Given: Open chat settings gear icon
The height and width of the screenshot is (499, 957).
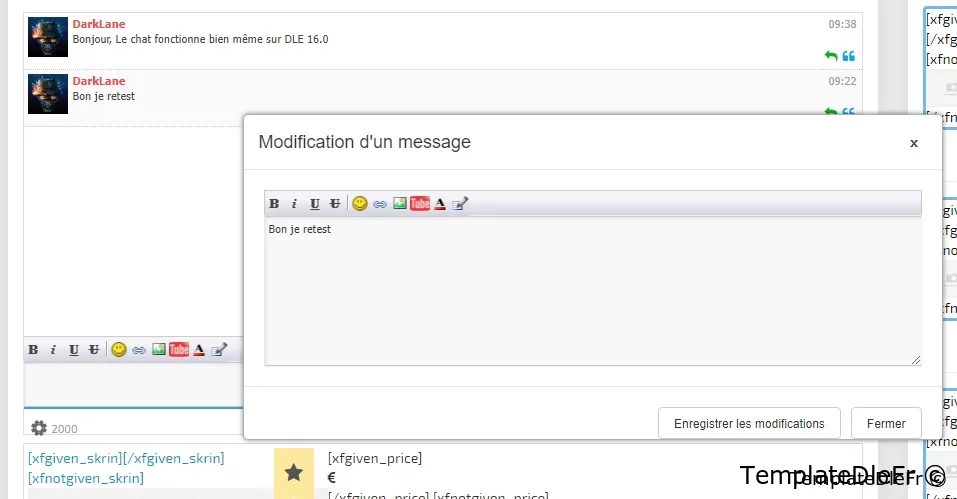Looking at the screenshot, I should [39, 428].
